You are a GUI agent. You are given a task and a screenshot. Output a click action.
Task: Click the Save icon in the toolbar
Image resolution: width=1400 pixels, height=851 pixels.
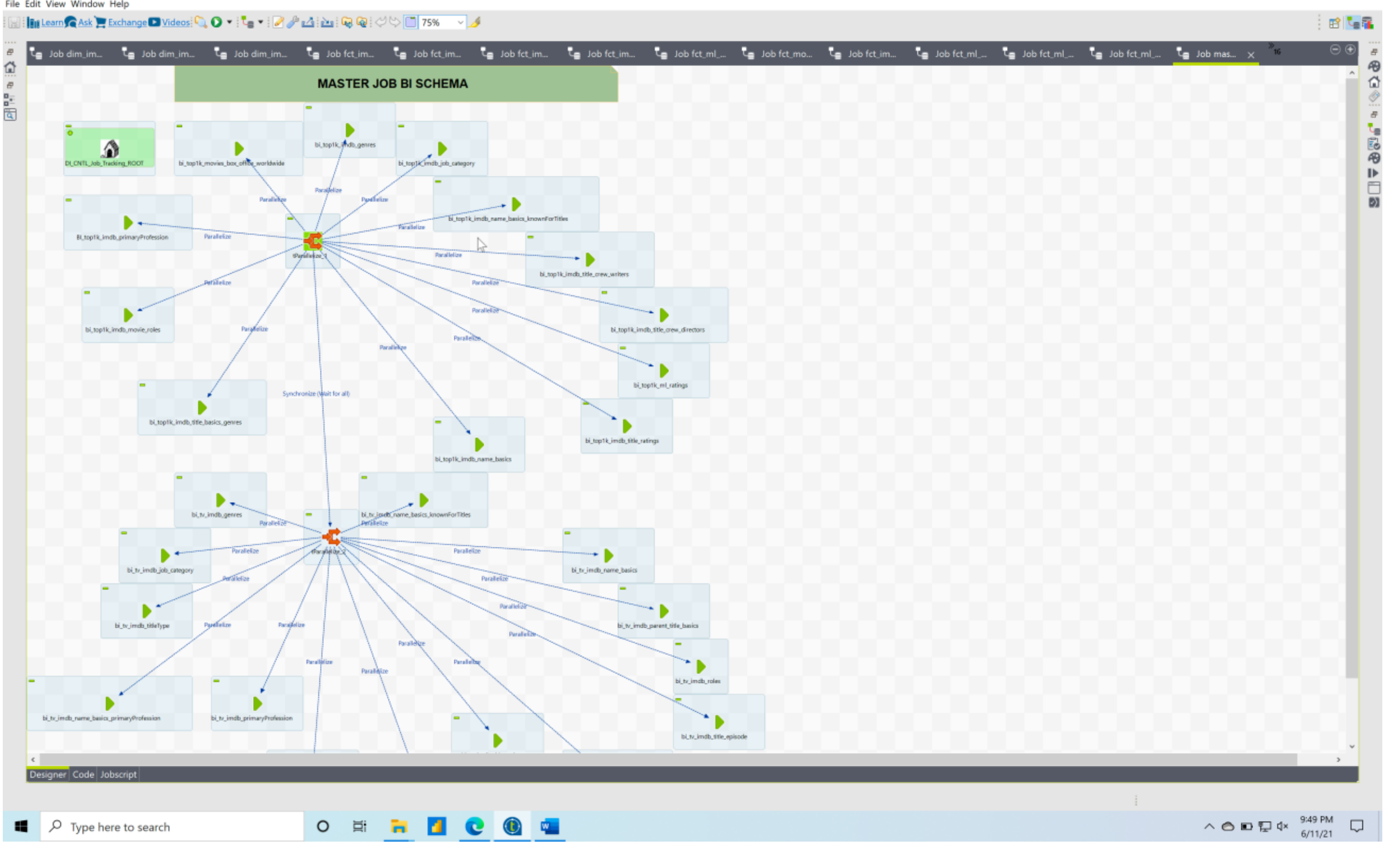pos(14,23)
